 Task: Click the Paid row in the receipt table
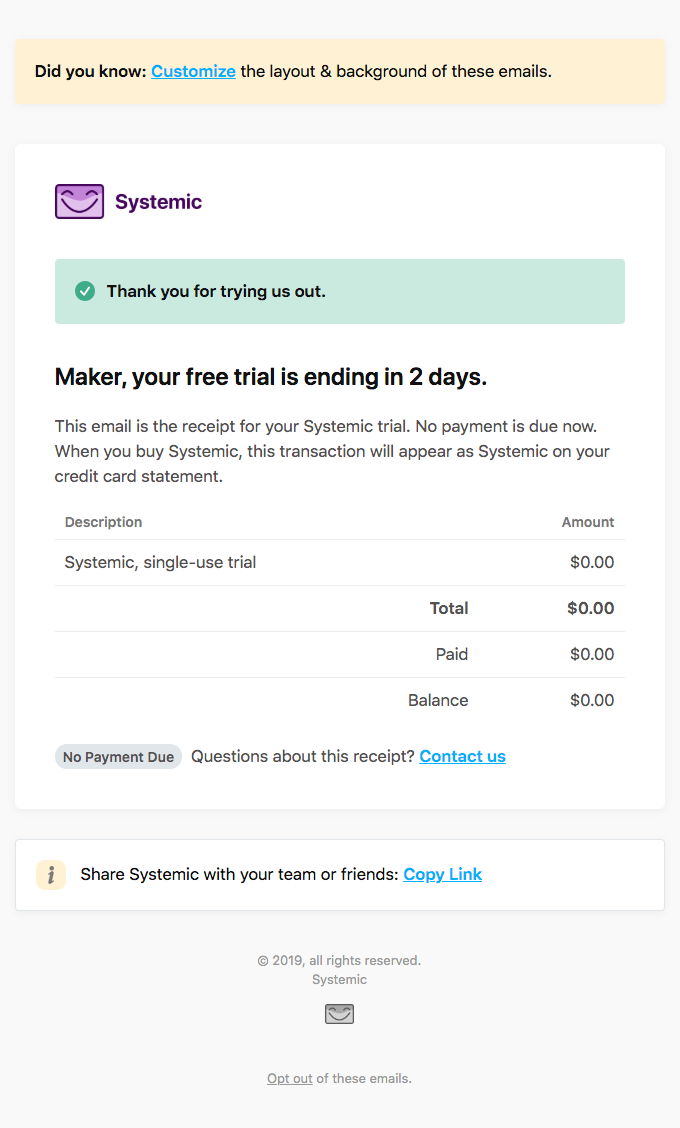coord(340,654)
